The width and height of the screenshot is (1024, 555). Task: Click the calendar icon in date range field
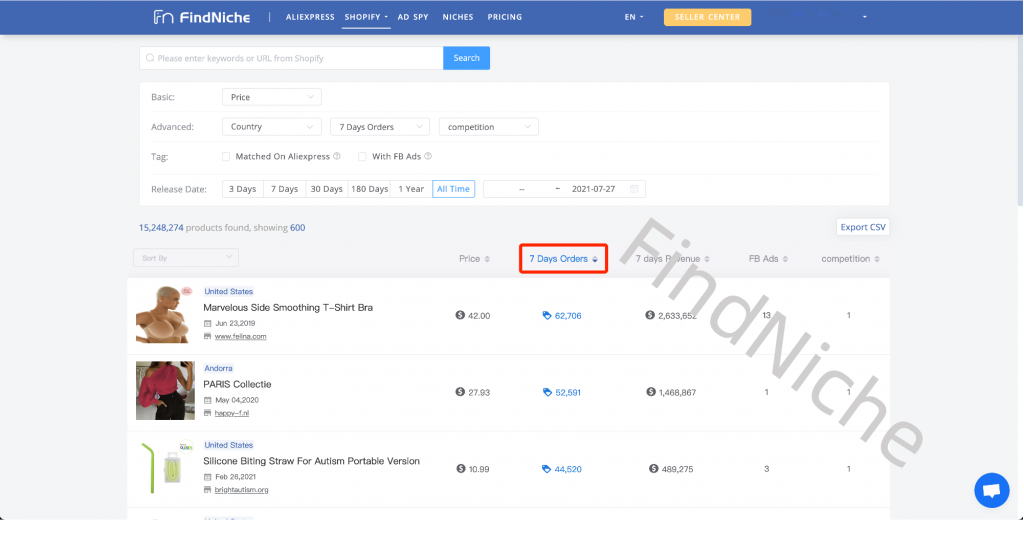634,189
